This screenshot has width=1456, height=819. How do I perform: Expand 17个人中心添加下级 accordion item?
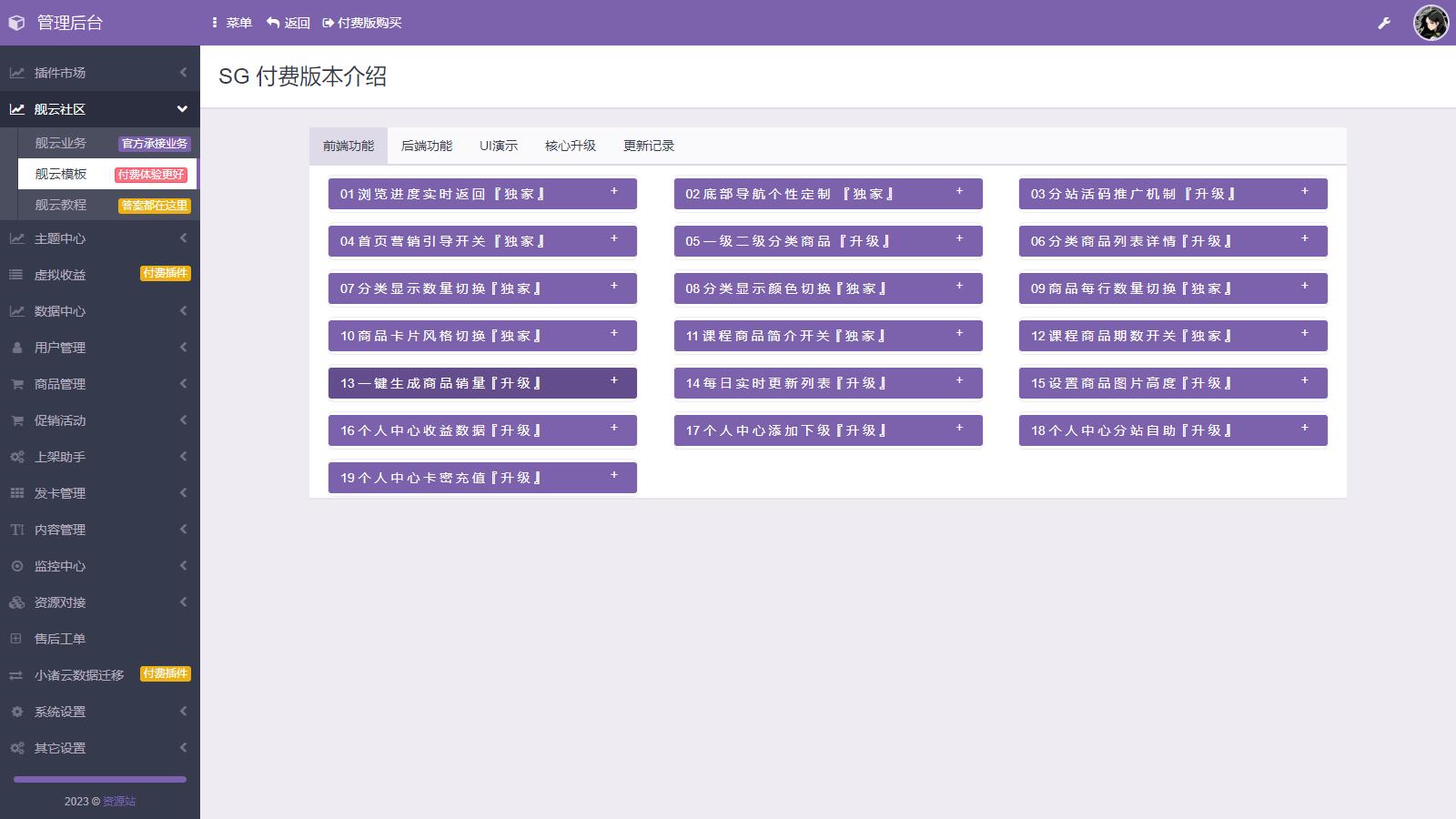pyautogui.click(x=959, y=429)
